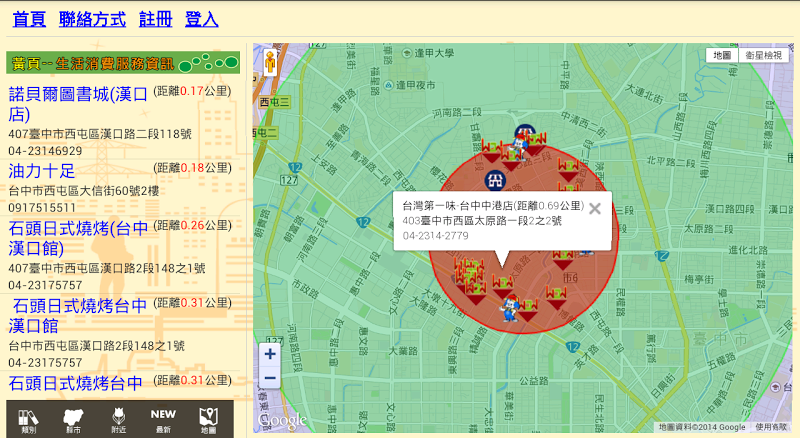Select the mascot marker at top of red circle

[x=518, y=145]
